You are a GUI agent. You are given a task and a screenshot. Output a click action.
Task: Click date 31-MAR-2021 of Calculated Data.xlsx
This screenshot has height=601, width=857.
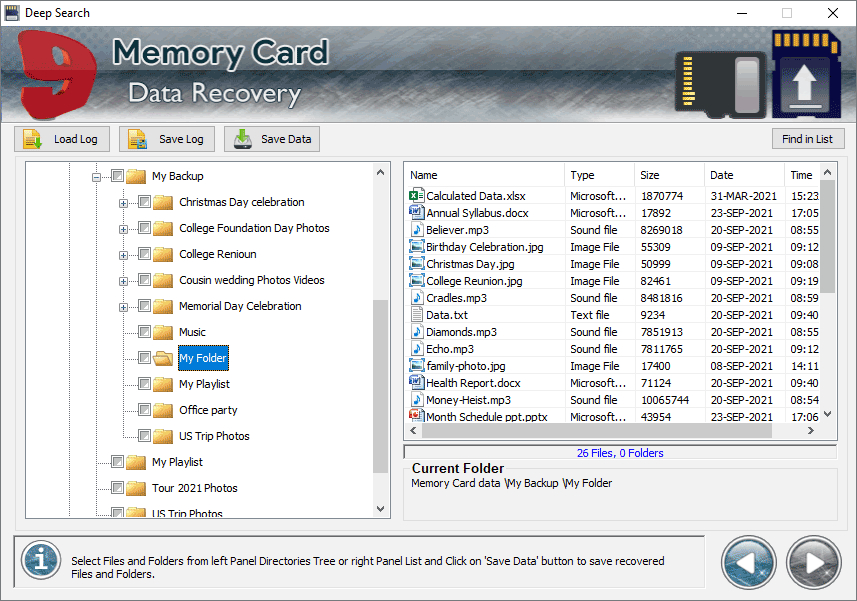(743, 196)
